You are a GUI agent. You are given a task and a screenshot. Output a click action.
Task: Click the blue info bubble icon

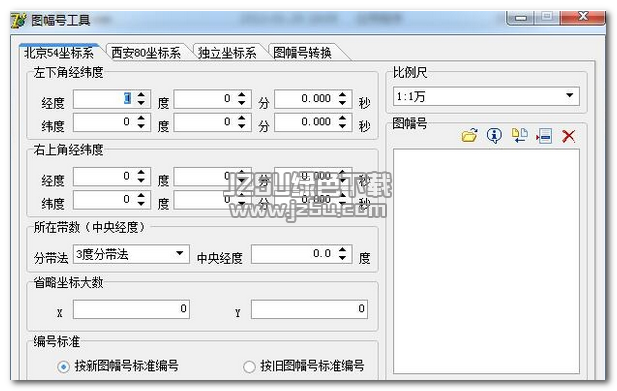[494, 136]
